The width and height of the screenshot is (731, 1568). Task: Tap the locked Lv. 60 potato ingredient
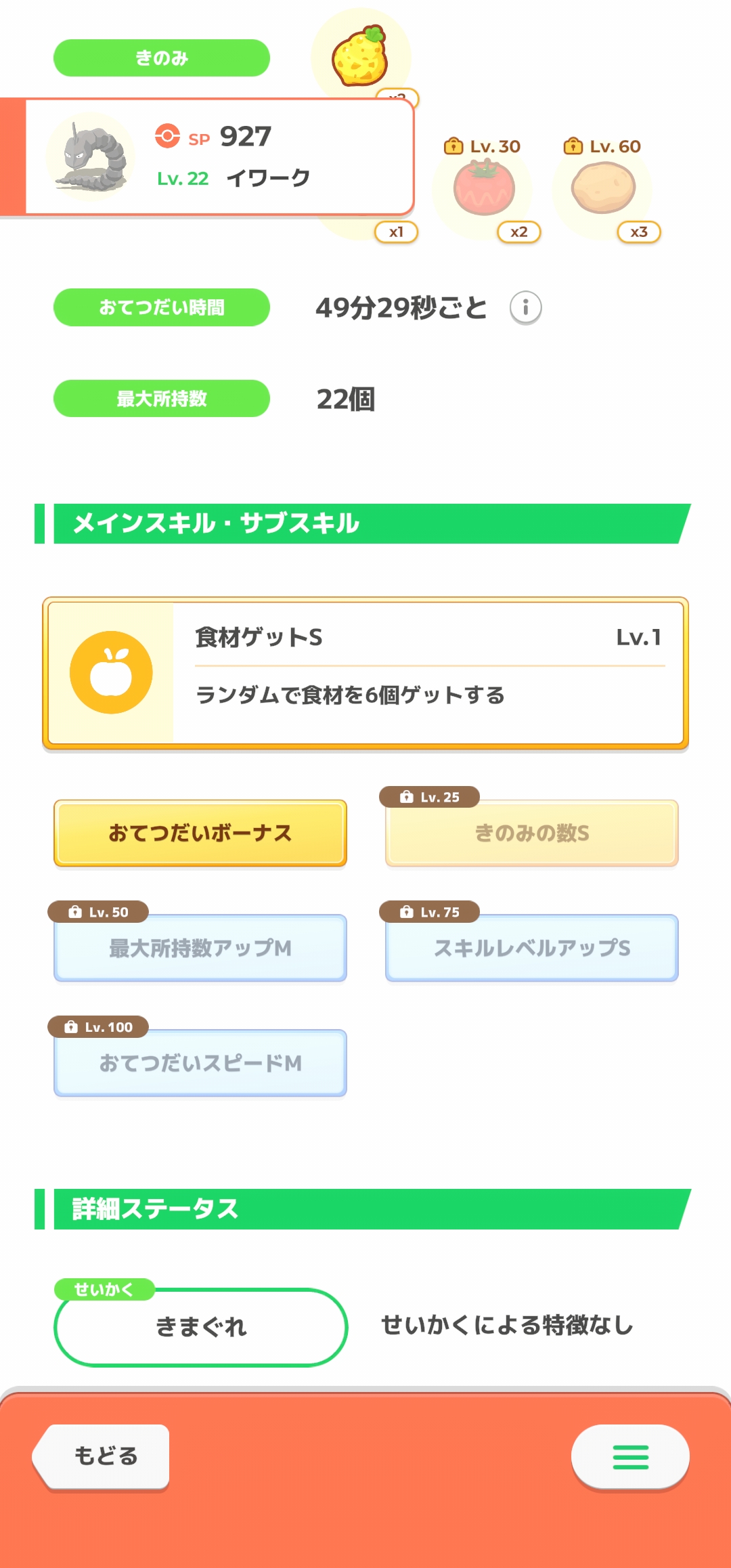pos(603,189)
